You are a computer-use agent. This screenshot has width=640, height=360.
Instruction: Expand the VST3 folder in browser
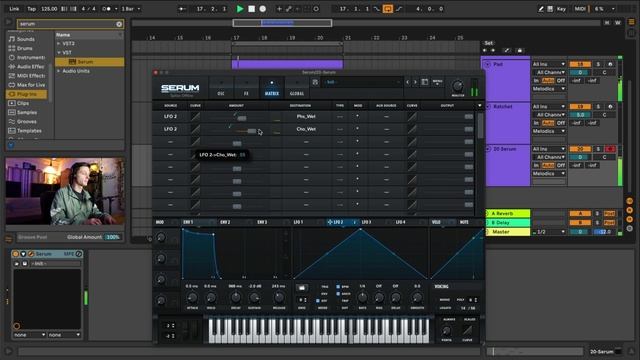click(58, 43)
